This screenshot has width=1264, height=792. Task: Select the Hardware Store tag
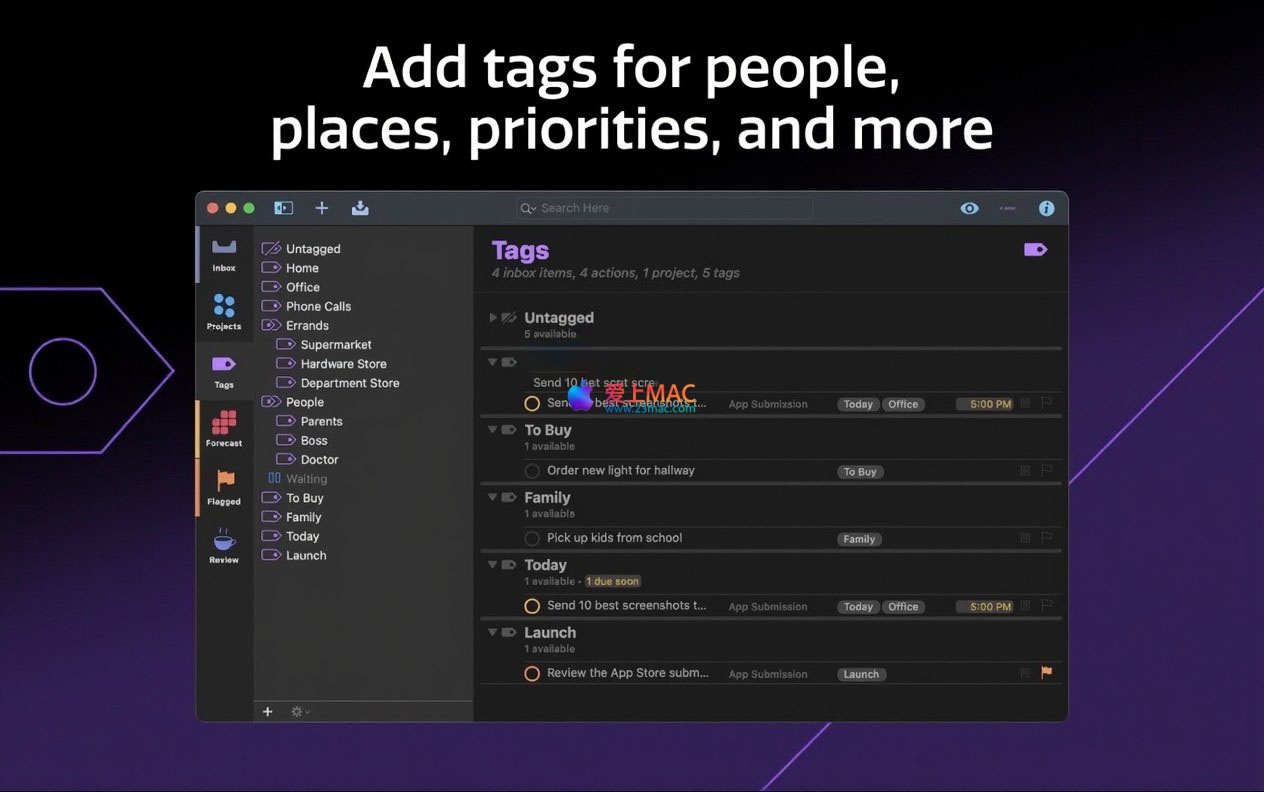343,364
